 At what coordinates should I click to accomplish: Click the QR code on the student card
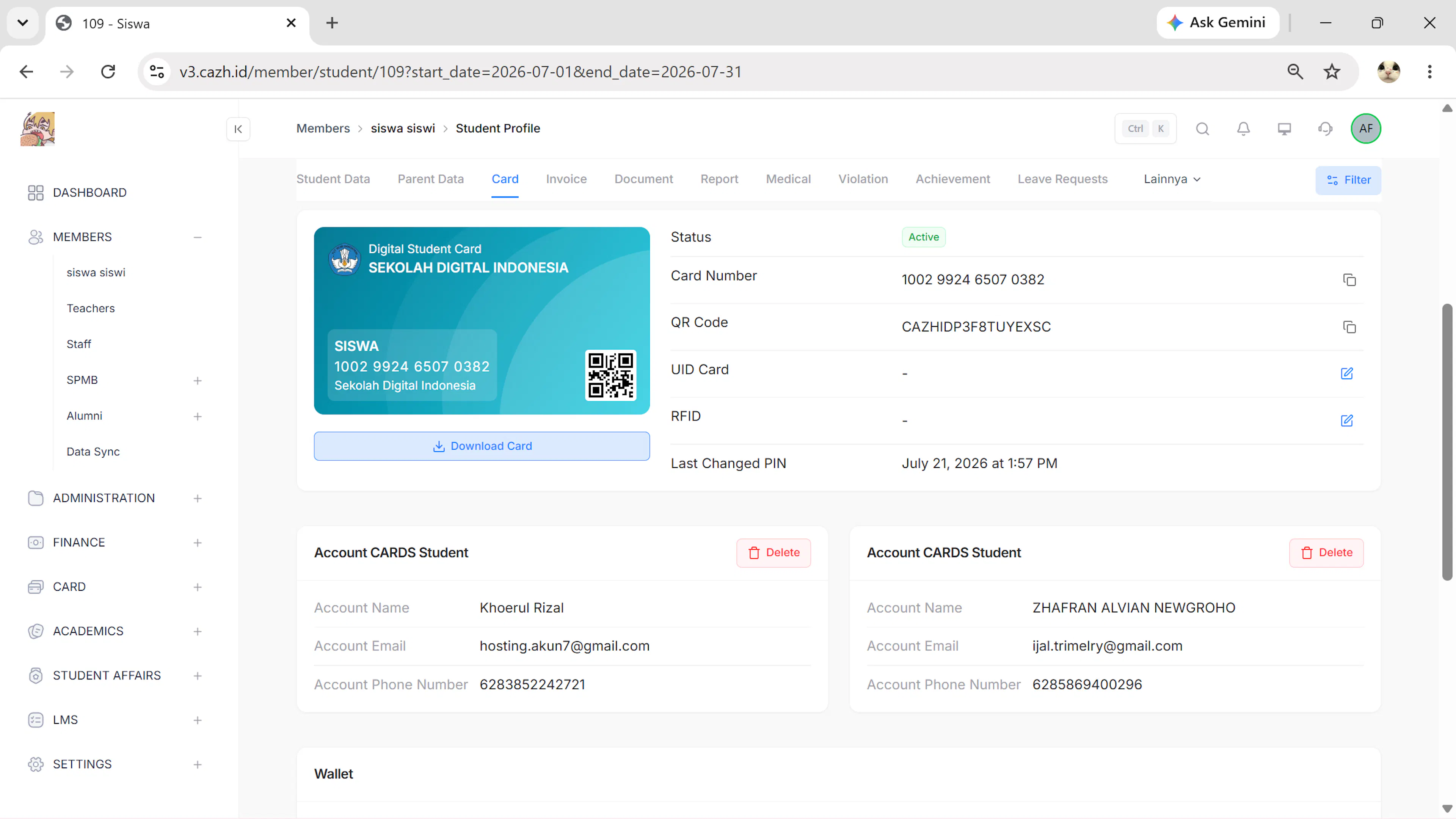coord(610,375)
